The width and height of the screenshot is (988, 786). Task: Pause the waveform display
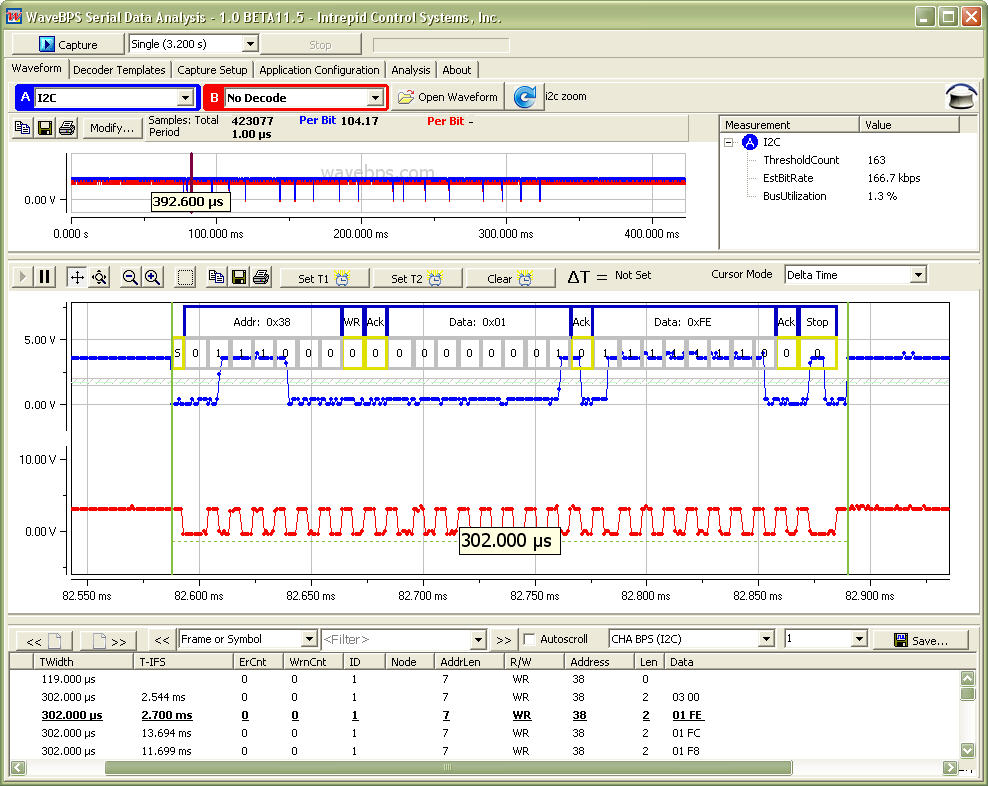[x=44, y=277]
